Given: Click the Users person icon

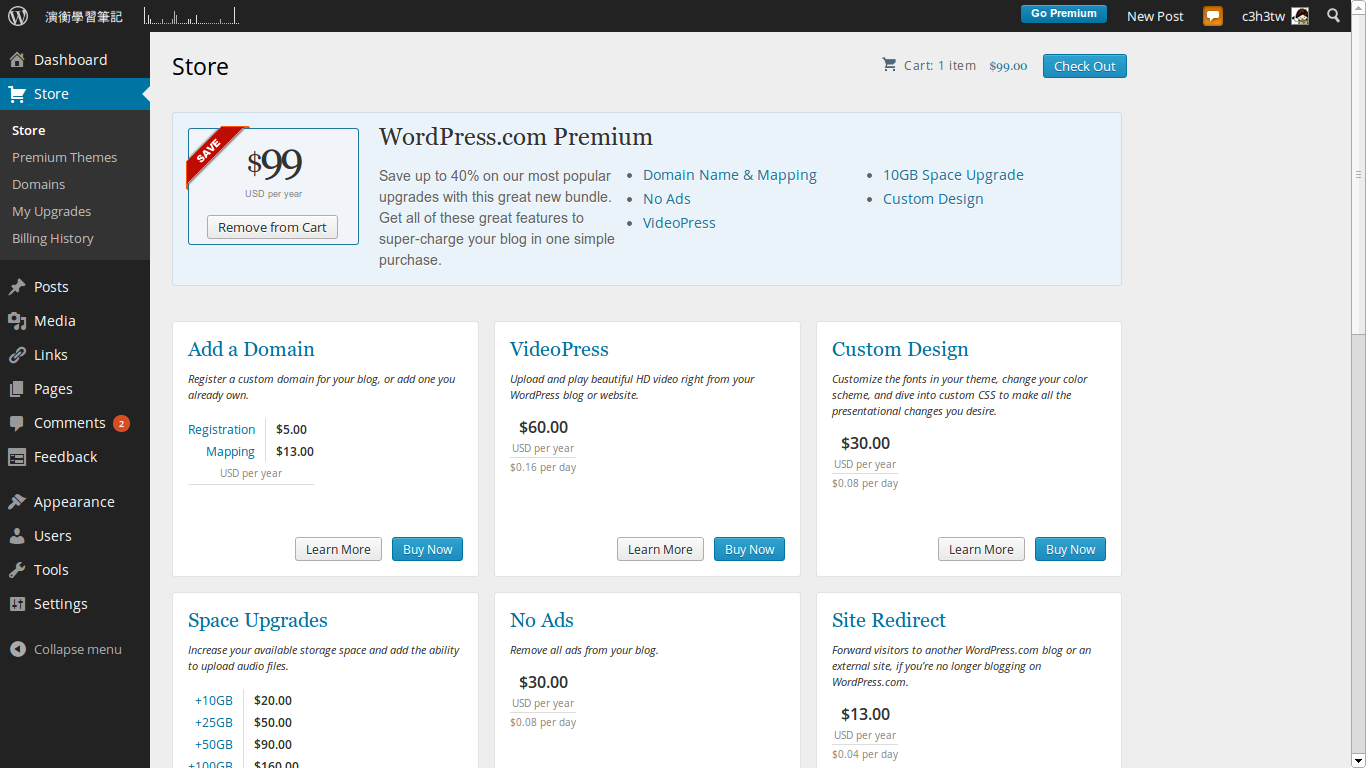Looking at the screenshot, I should click(x=17, y=536).
